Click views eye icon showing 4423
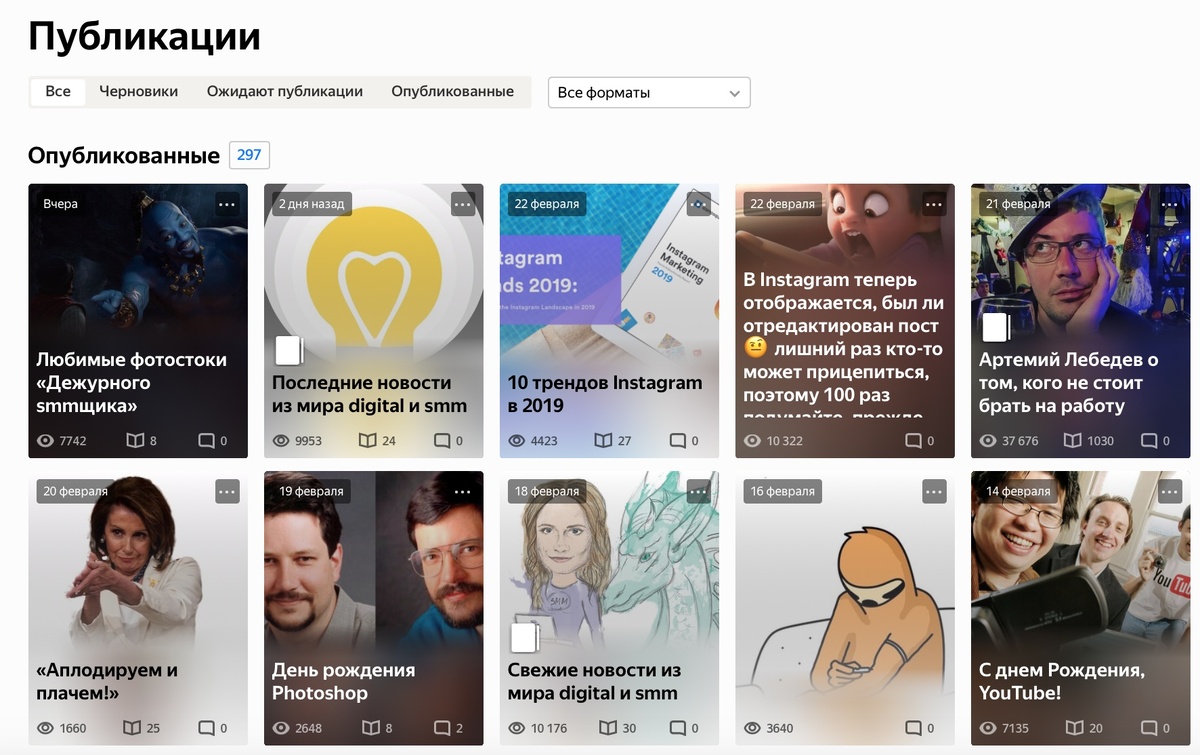Screen dimensions: 1200x755 pos(517,441)
